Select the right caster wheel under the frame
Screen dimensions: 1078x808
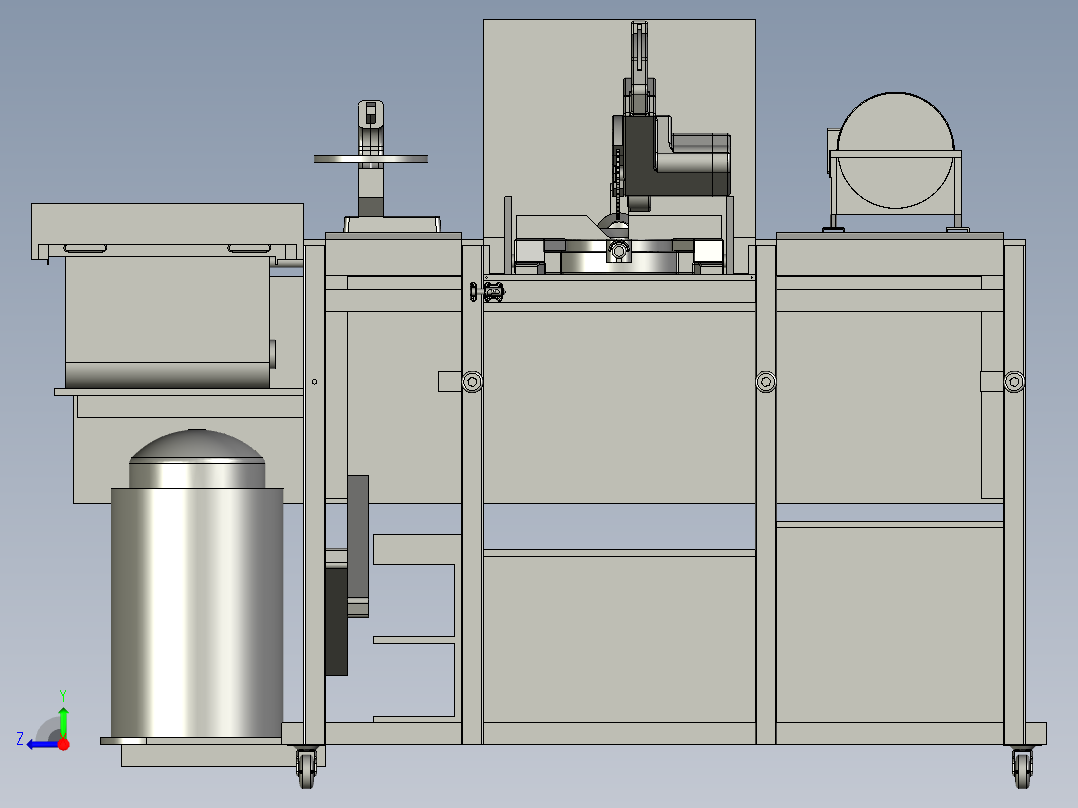[1022, 767]
